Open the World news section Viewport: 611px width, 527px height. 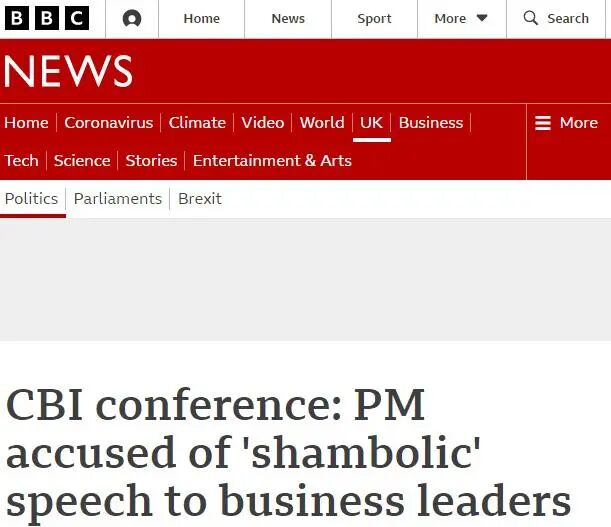coord(322,123)
